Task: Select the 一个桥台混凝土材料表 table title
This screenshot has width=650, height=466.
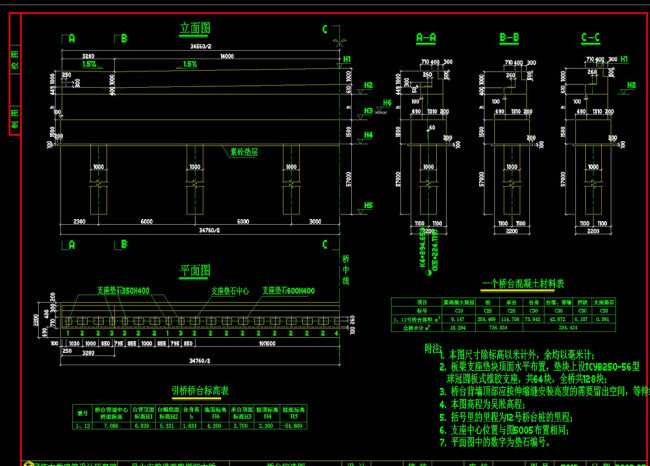Action: (x=522, y=284)
